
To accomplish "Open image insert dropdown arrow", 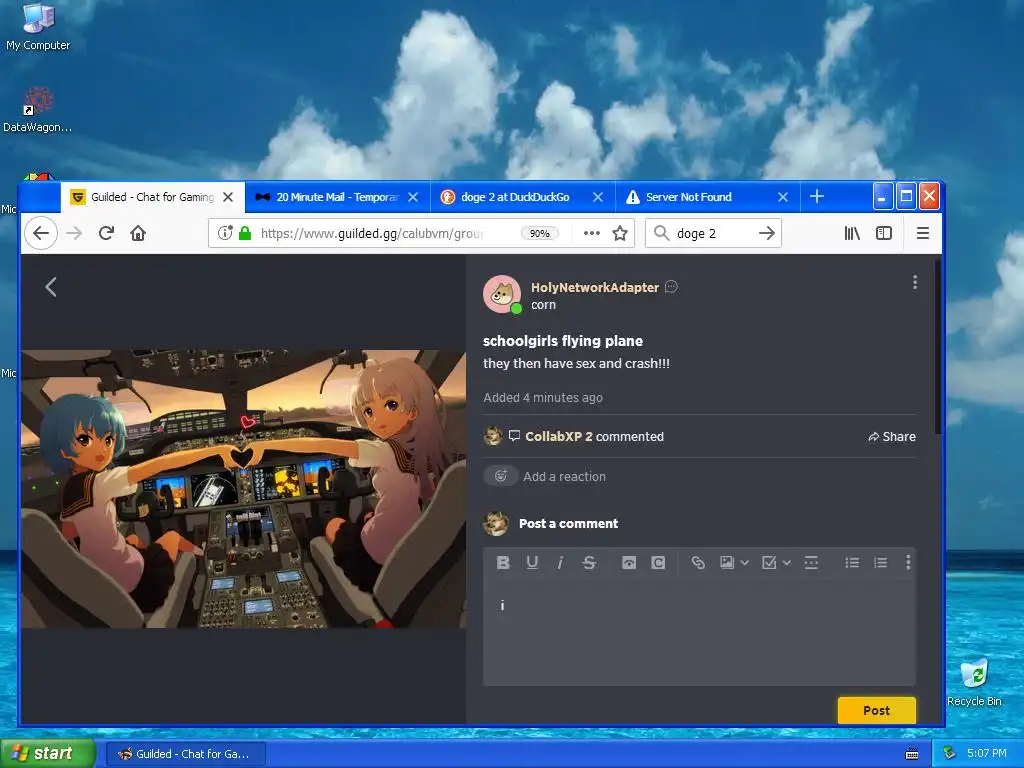I will (x=744, y=562).
